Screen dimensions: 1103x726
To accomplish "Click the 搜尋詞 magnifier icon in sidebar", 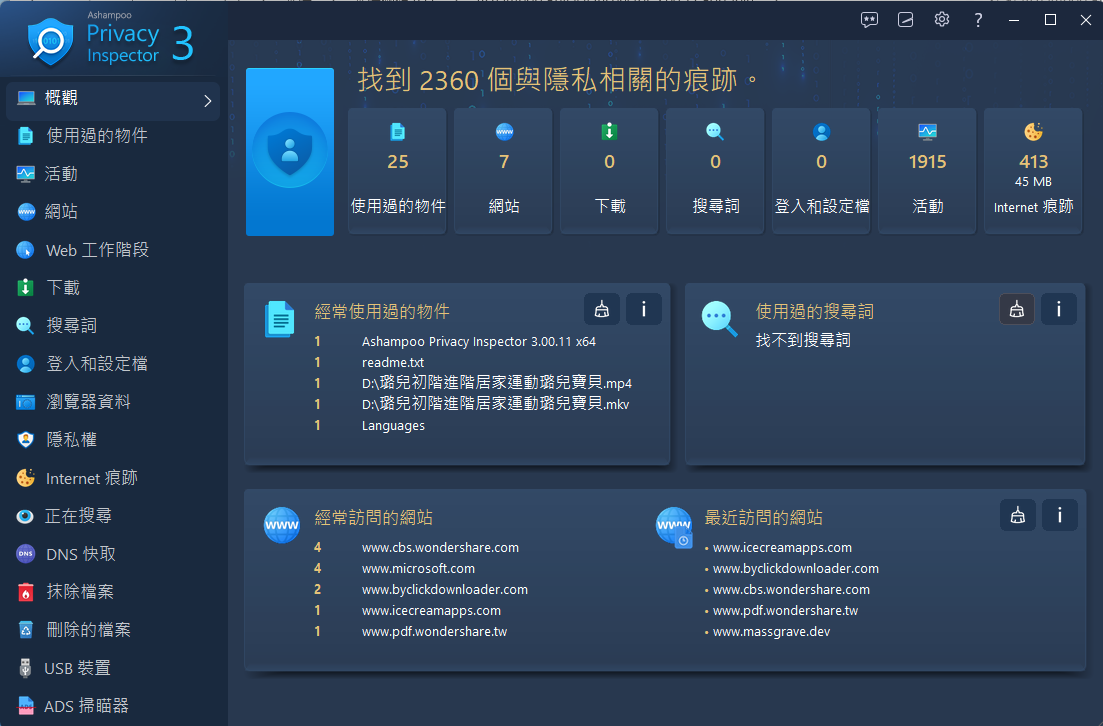I will tap(25, 326).
